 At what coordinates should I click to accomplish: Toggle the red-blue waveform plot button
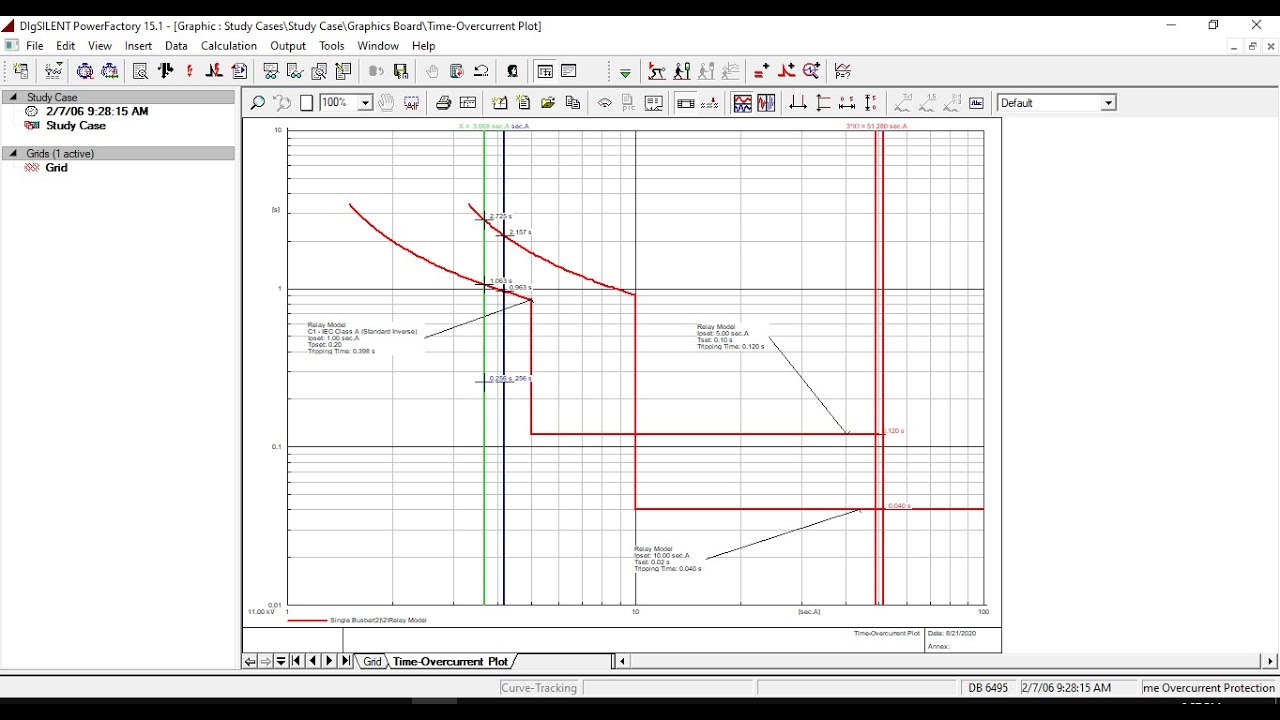[x=742, y=103]
